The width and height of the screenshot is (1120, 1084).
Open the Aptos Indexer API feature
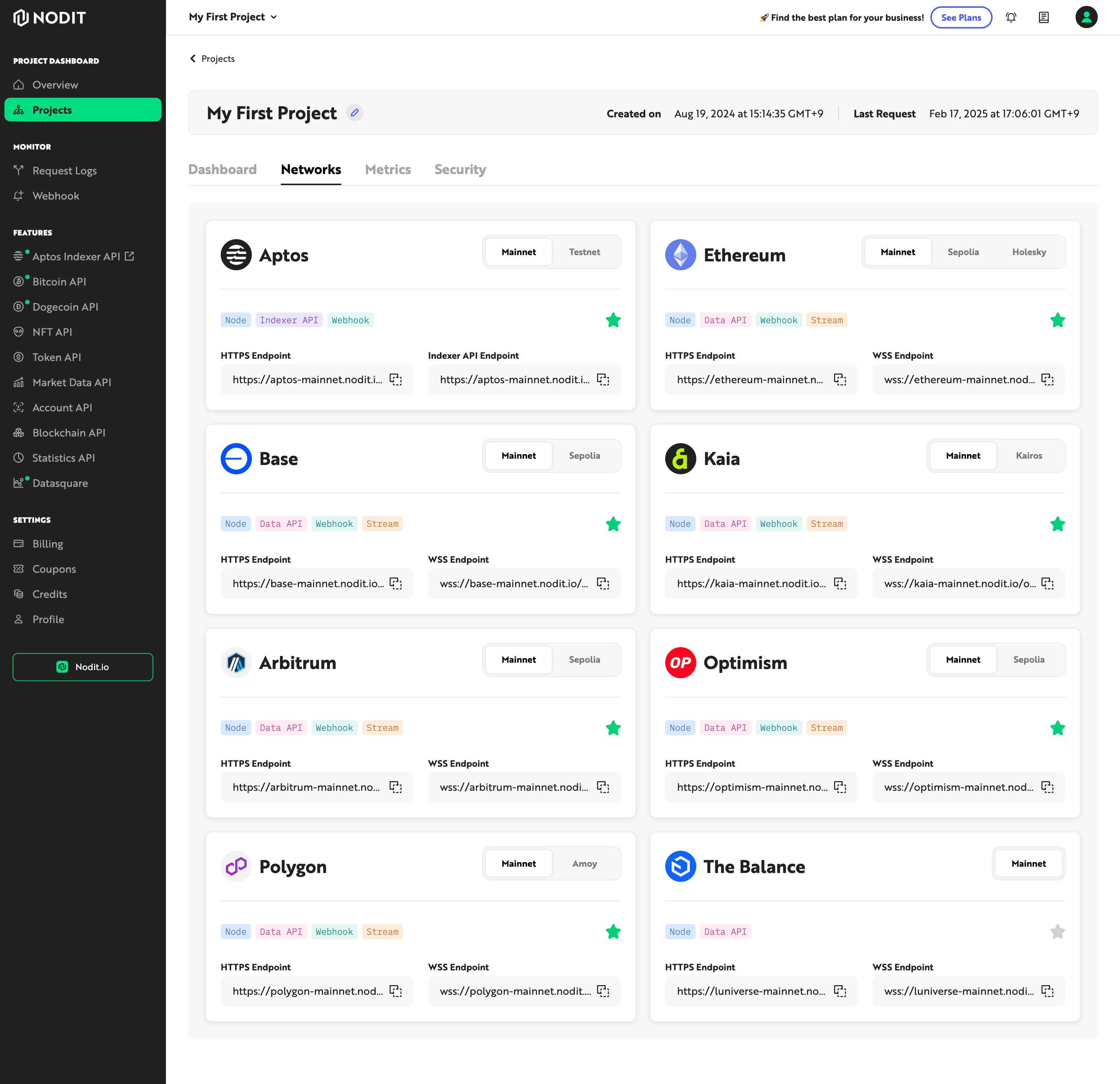point(76,256)
